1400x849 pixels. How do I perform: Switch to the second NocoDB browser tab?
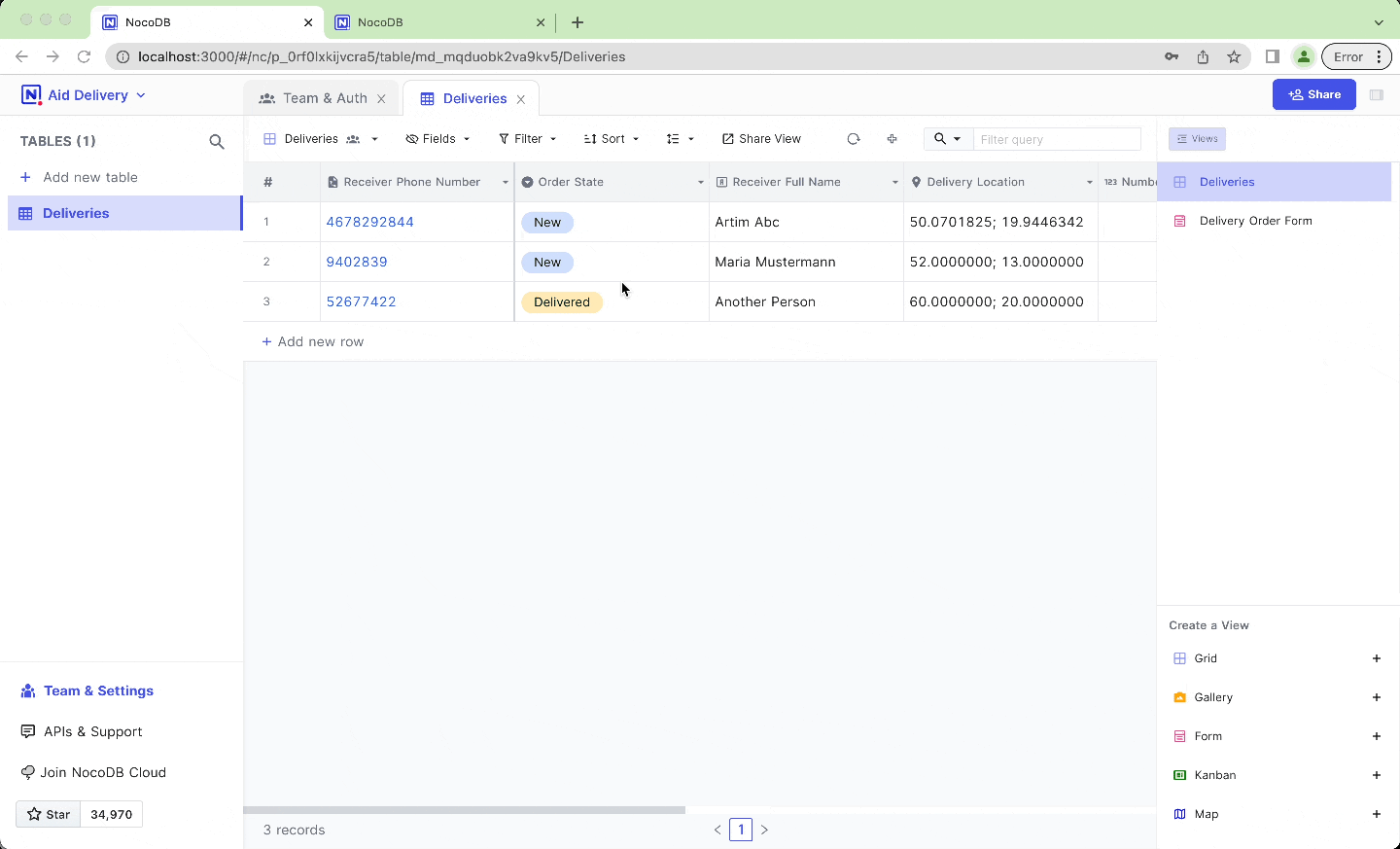coord(439,22)
